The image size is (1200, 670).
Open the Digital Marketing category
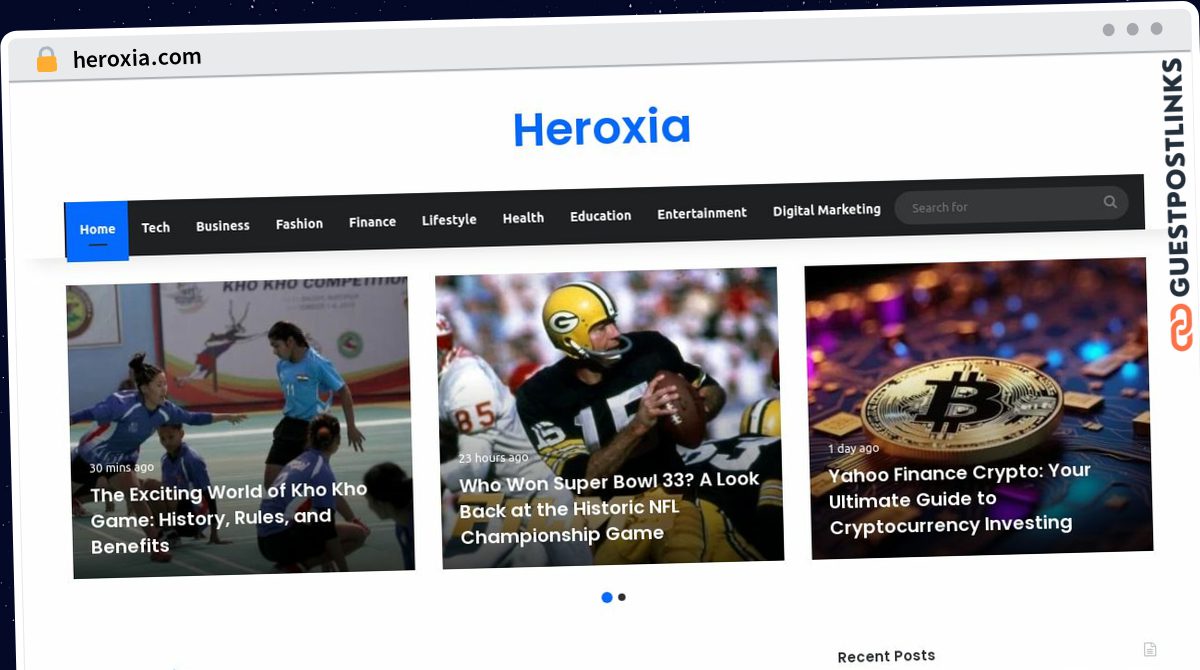tap(827, 210)
